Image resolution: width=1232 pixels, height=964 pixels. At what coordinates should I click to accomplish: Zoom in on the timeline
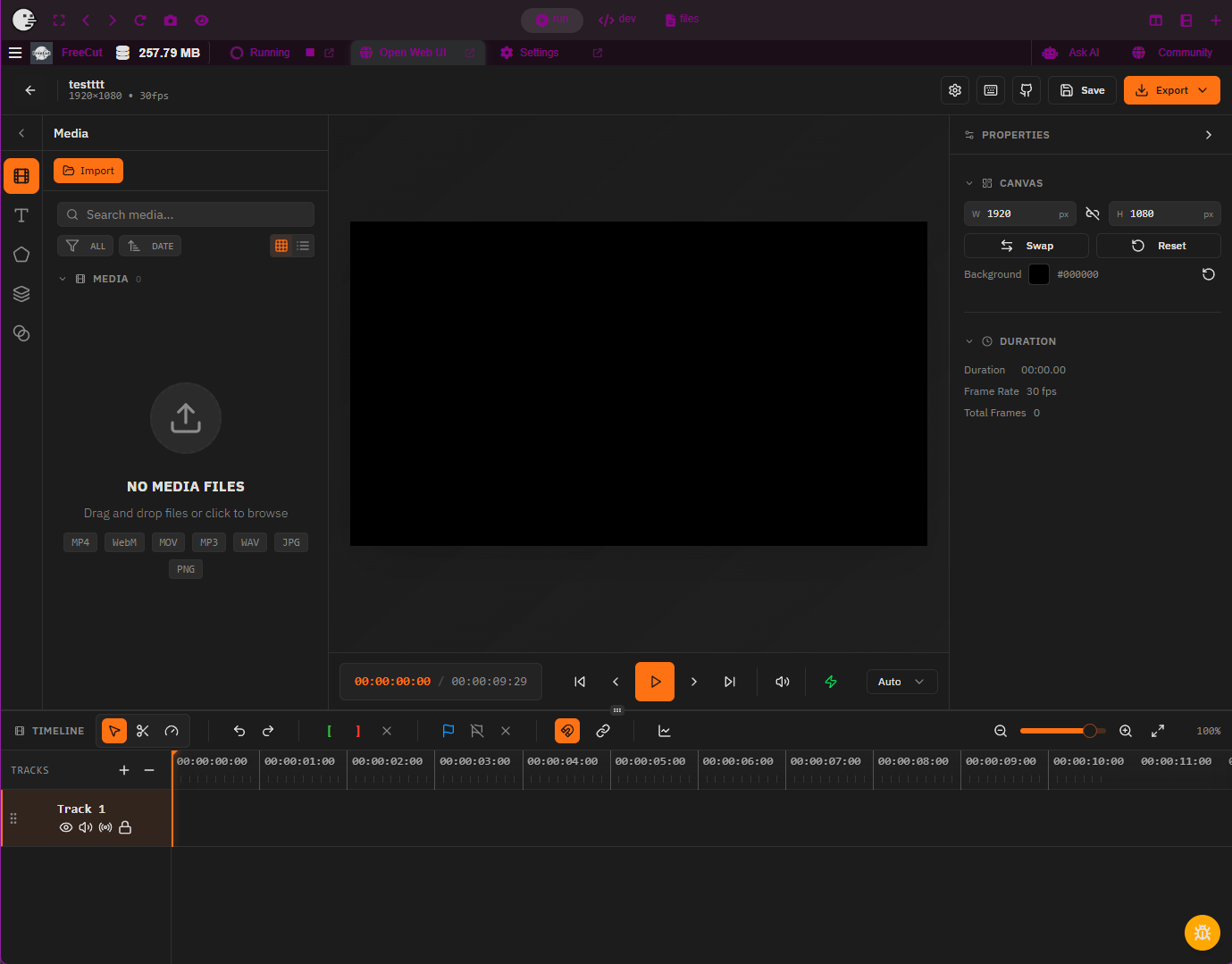click(x=1126, y=731)
